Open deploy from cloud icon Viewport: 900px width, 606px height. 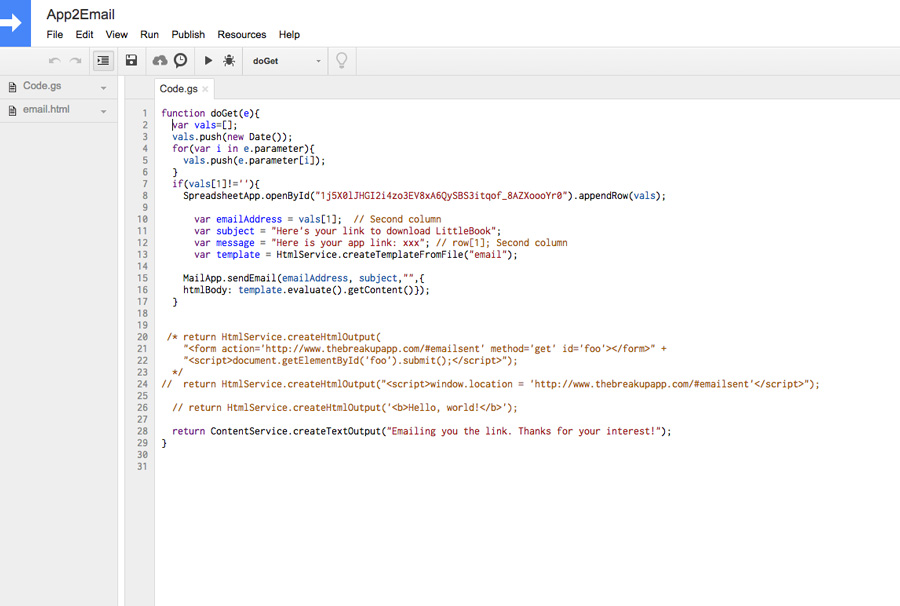click(160, 60)
